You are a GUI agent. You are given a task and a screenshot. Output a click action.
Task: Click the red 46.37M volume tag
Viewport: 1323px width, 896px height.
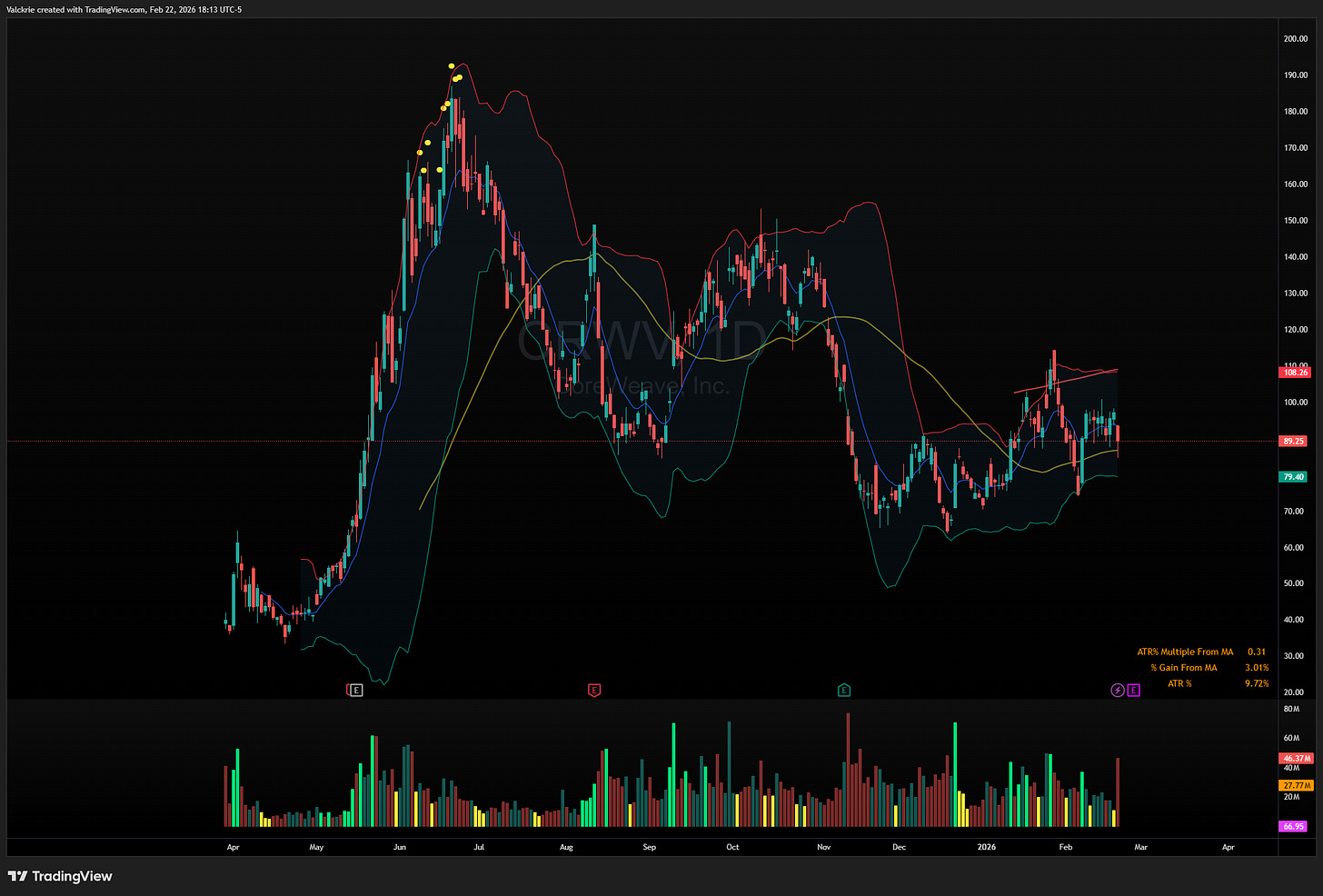tap(1296, 758)
